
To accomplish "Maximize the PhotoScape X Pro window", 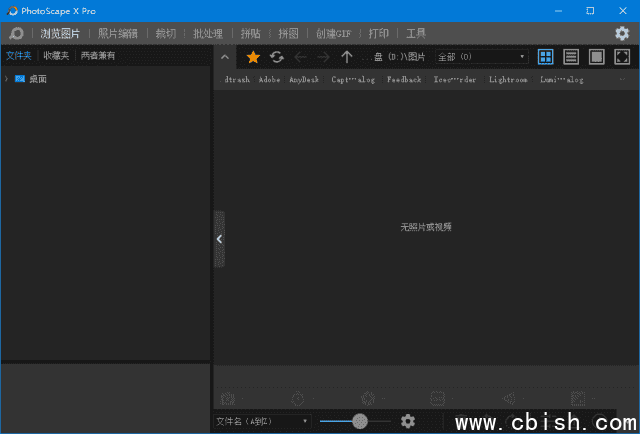I will (x=590, y=11).
